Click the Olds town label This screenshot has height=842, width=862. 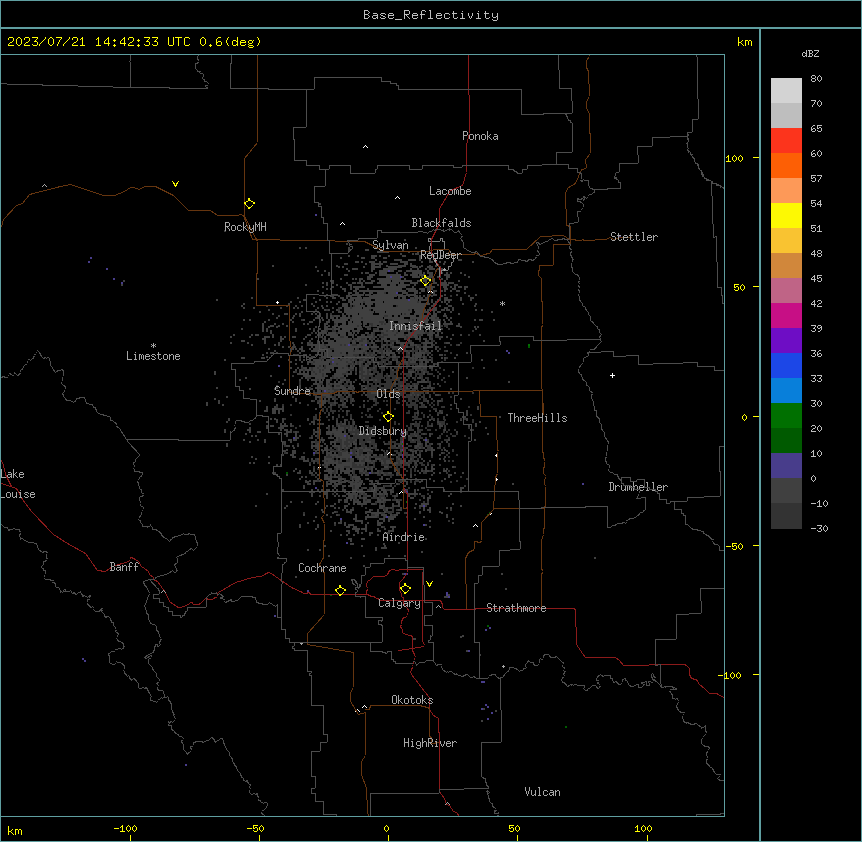tap(388, 394)
